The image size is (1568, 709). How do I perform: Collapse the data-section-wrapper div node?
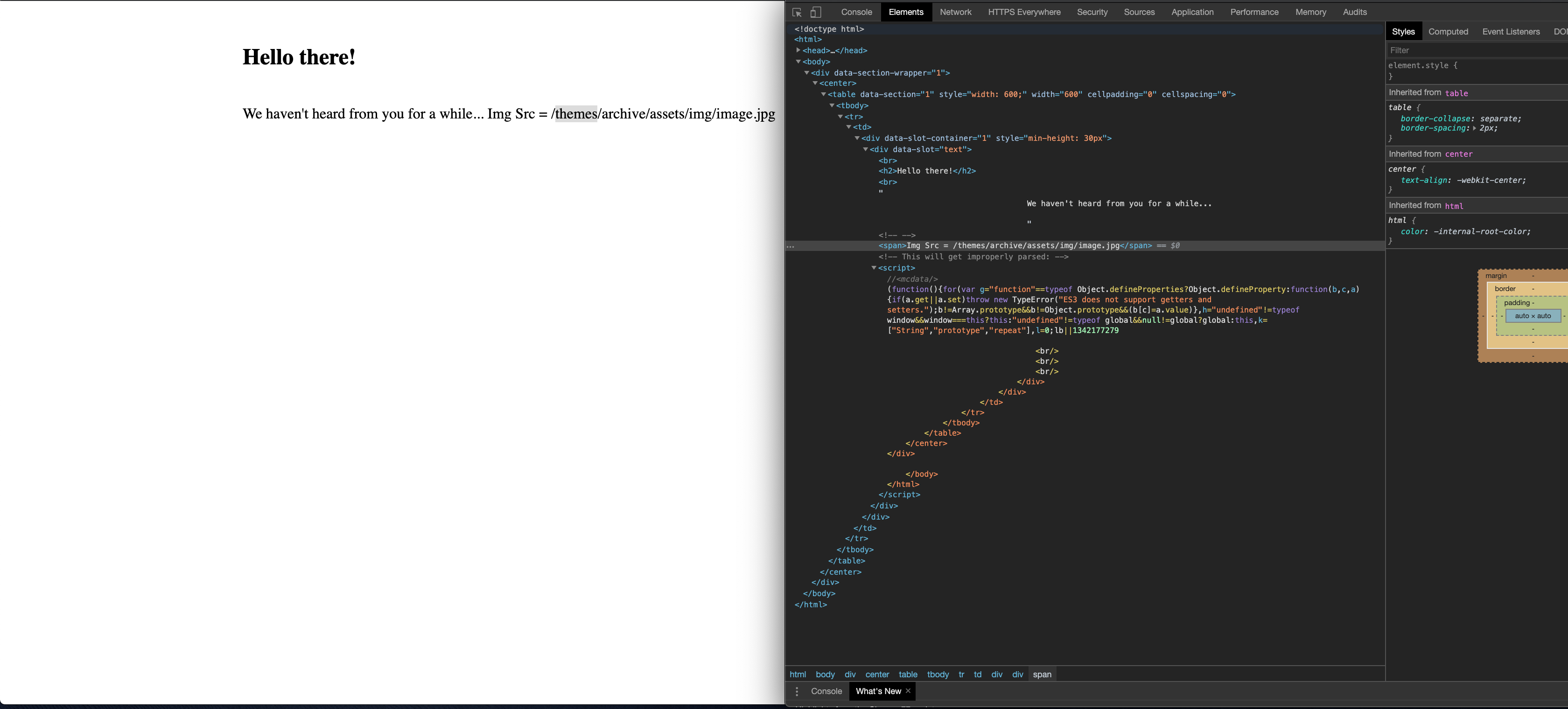tap(806, 72)
